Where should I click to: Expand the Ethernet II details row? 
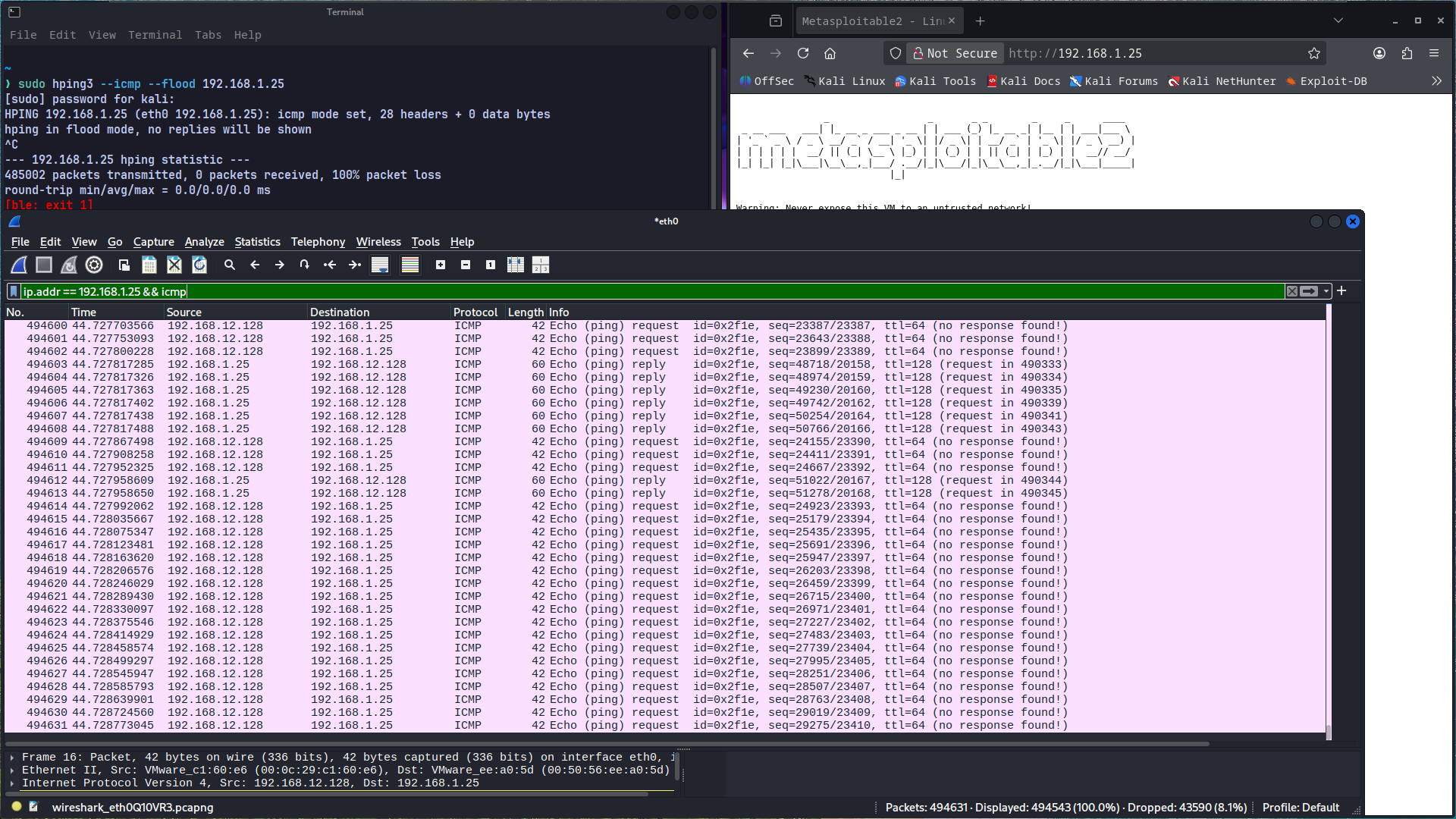12,770
